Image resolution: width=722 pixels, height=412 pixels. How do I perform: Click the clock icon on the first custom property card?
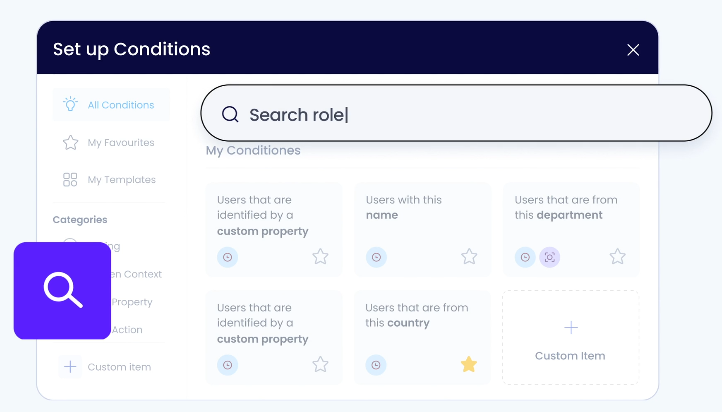227,257
